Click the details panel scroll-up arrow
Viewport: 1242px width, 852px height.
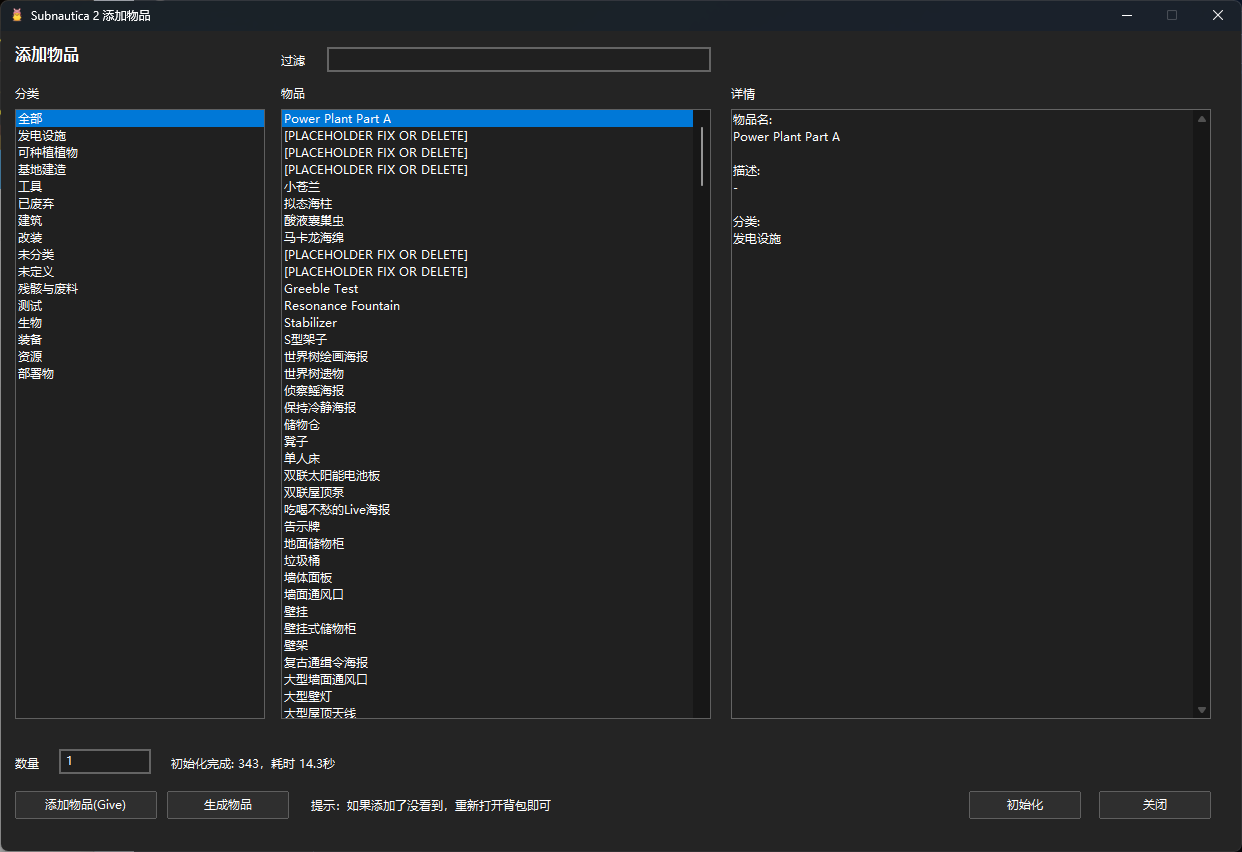click(x=1202, y=119)
